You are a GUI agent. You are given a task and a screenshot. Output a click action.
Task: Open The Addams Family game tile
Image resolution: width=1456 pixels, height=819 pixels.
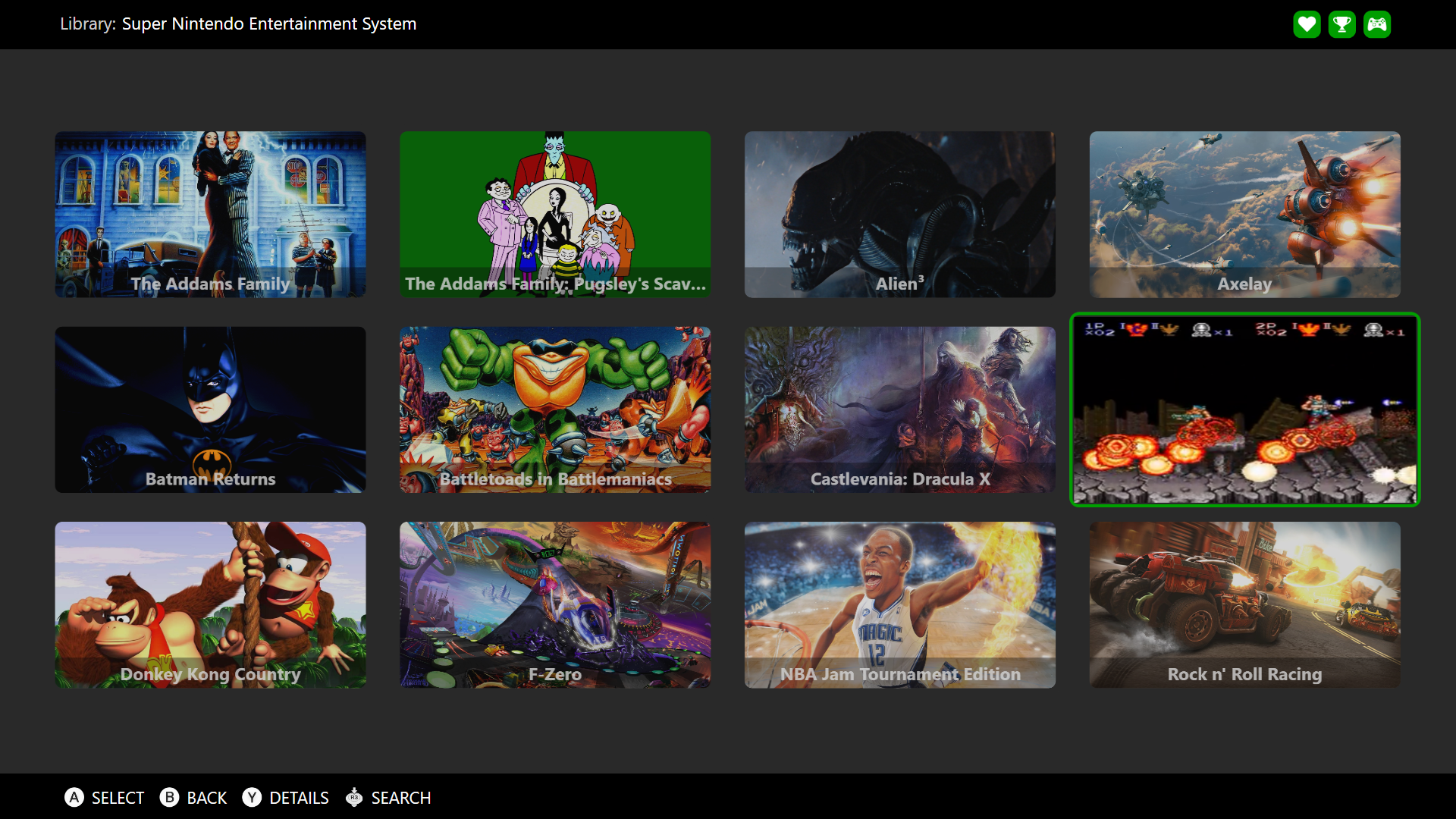pyautogui.click(x=210, y=215)
